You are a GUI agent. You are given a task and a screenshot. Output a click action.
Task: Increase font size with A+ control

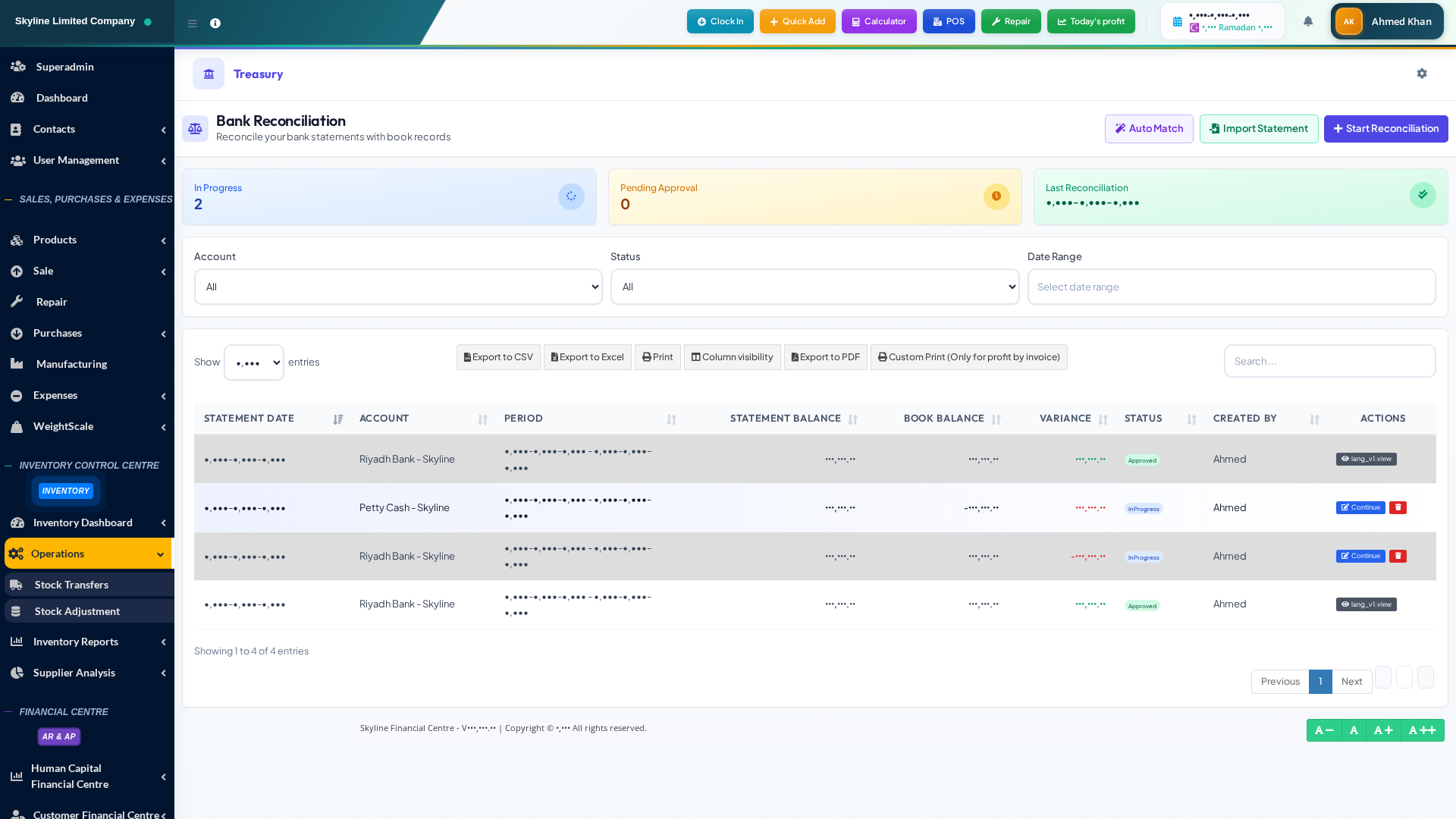click(1382, 730)
